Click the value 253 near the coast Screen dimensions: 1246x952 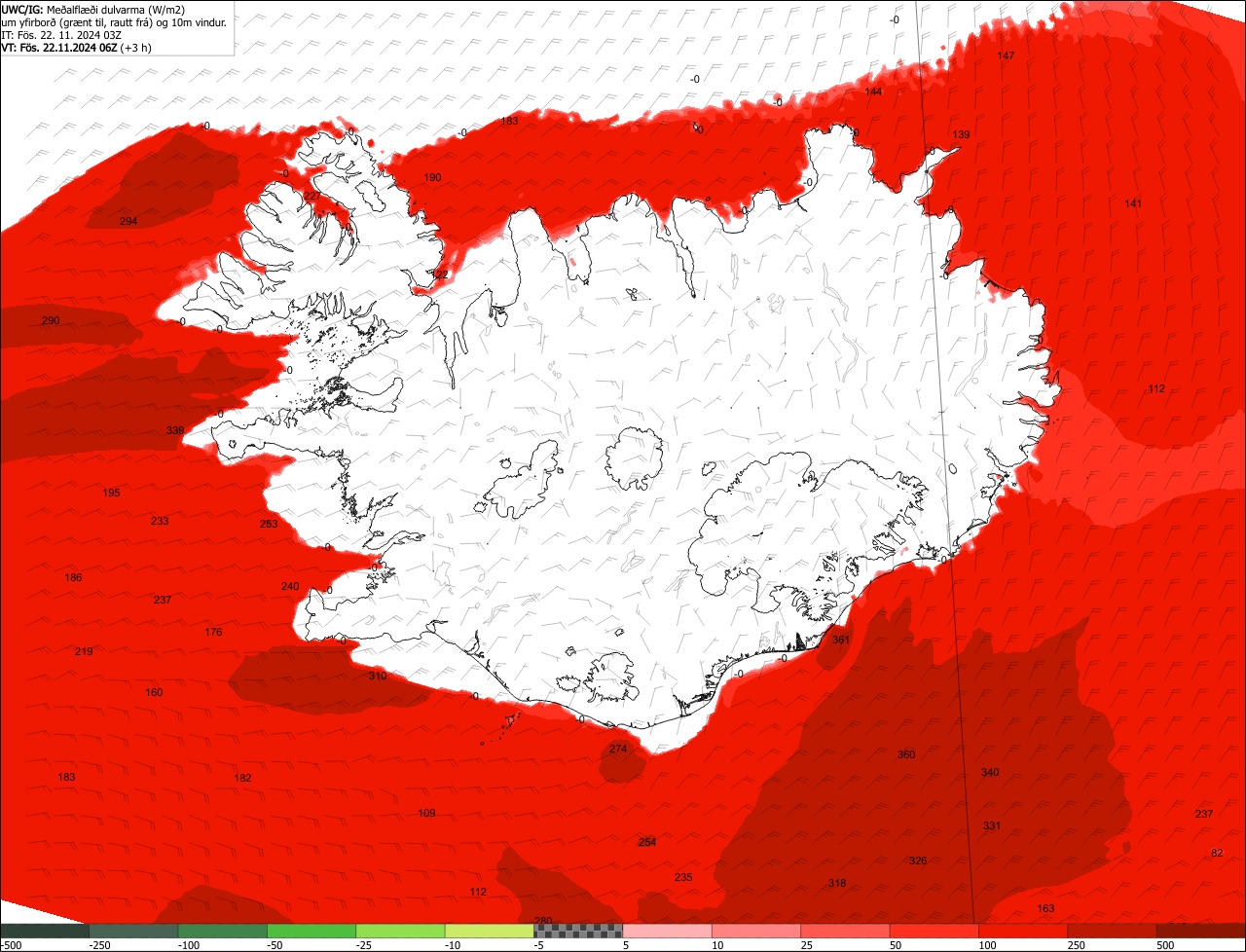click(269, 524)
